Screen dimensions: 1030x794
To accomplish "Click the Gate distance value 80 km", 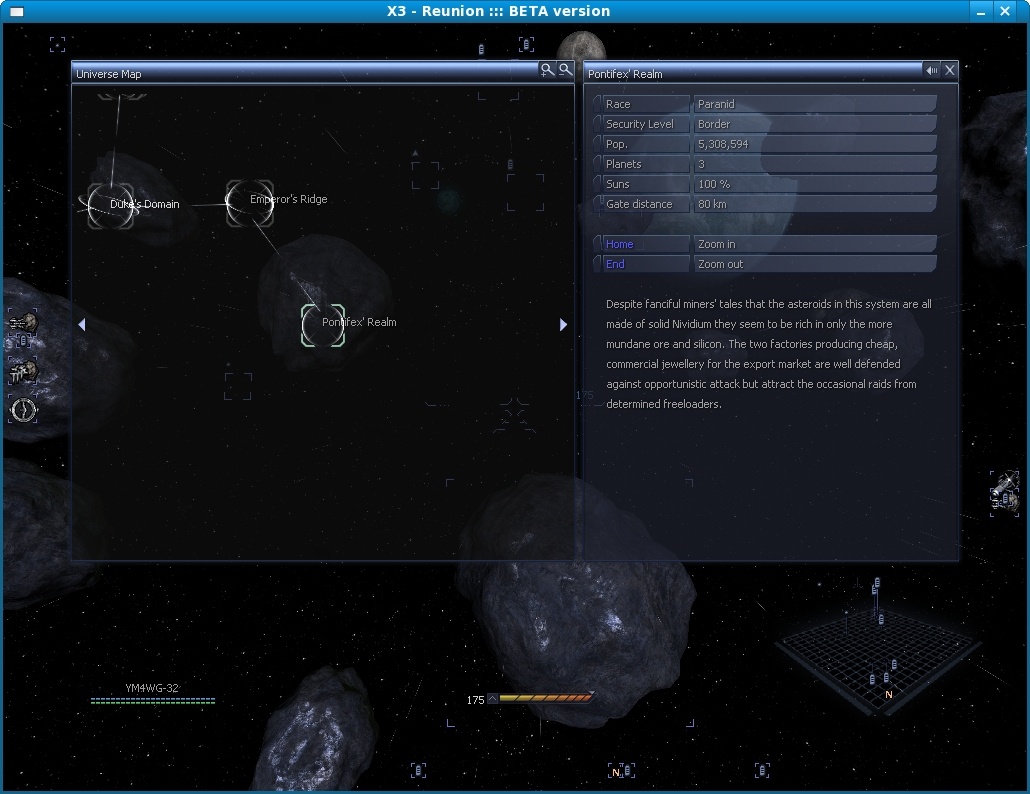I will pyautogui.click(x=815, y=204).
